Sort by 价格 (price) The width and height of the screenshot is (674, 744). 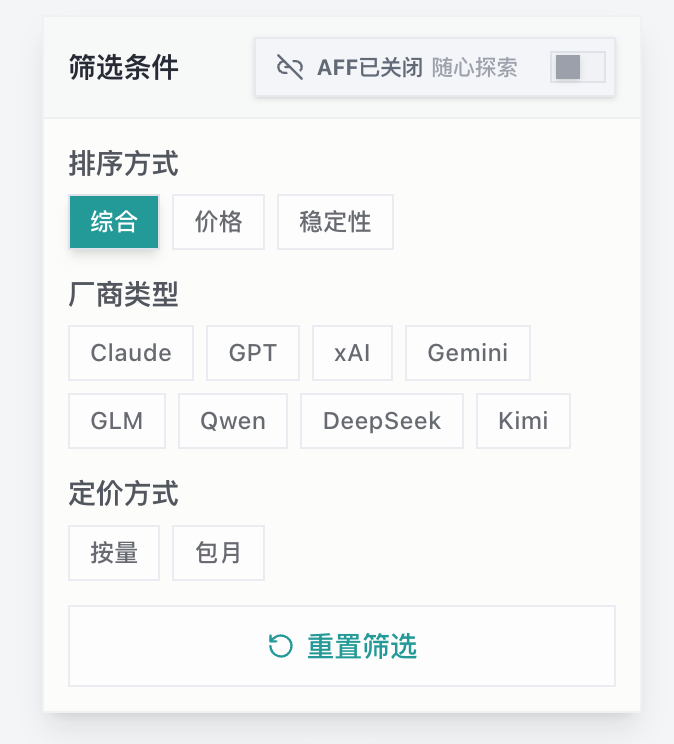(218, 222)
